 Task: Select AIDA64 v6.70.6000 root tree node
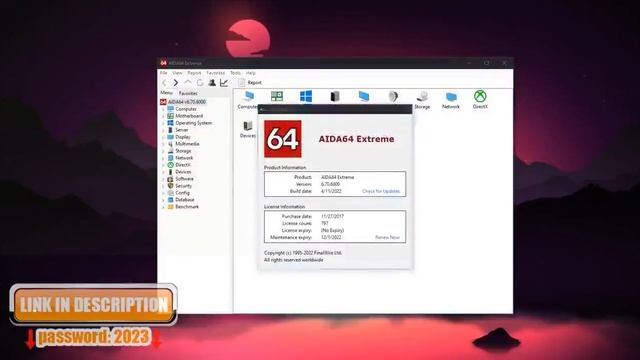[x=183, y=102]
